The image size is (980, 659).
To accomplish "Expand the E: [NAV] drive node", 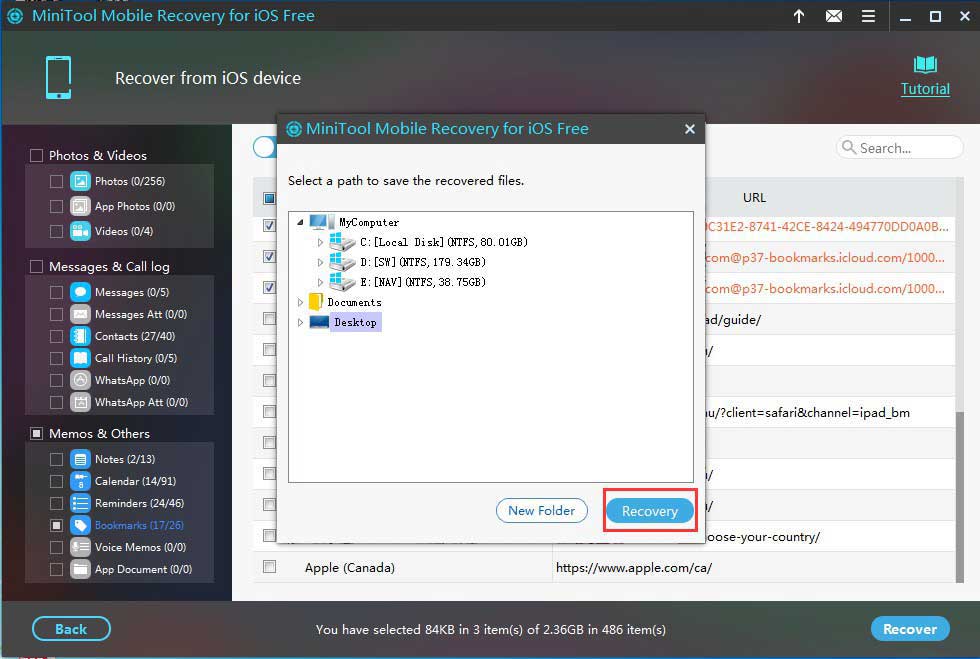I will pos(320,282).
